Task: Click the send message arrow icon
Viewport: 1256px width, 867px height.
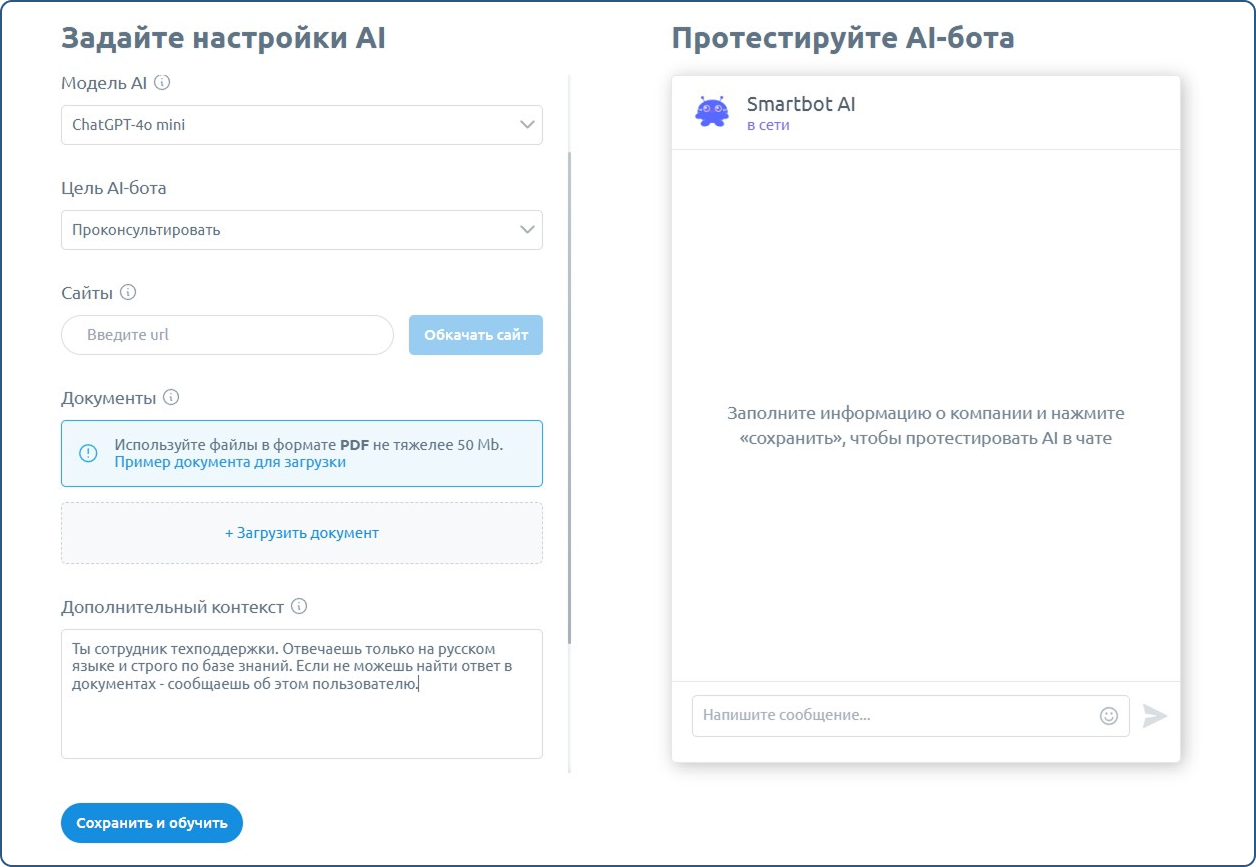Action: [x=1156, y=715]
